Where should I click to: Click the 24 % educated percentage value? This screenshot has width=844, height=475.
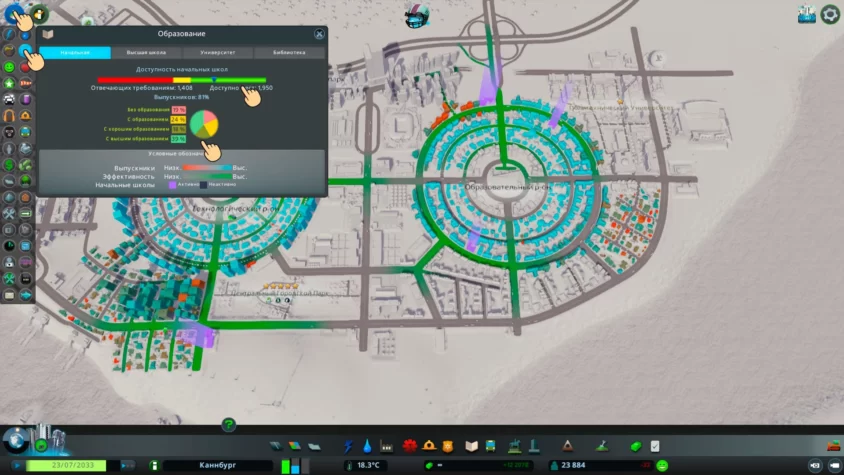(x=178, y=120)
